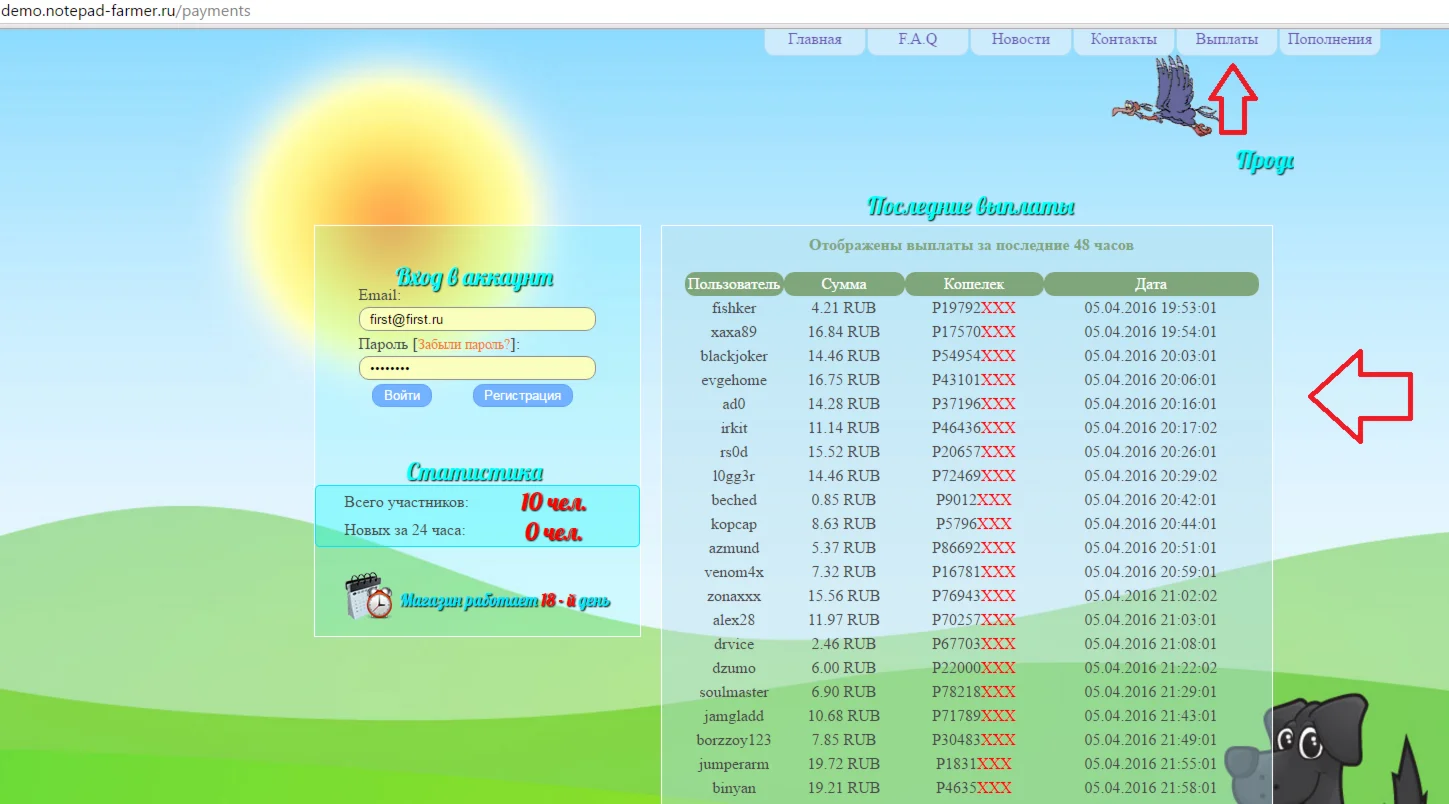Click the 0.85 RUB amount cell

tap(844, 500)
